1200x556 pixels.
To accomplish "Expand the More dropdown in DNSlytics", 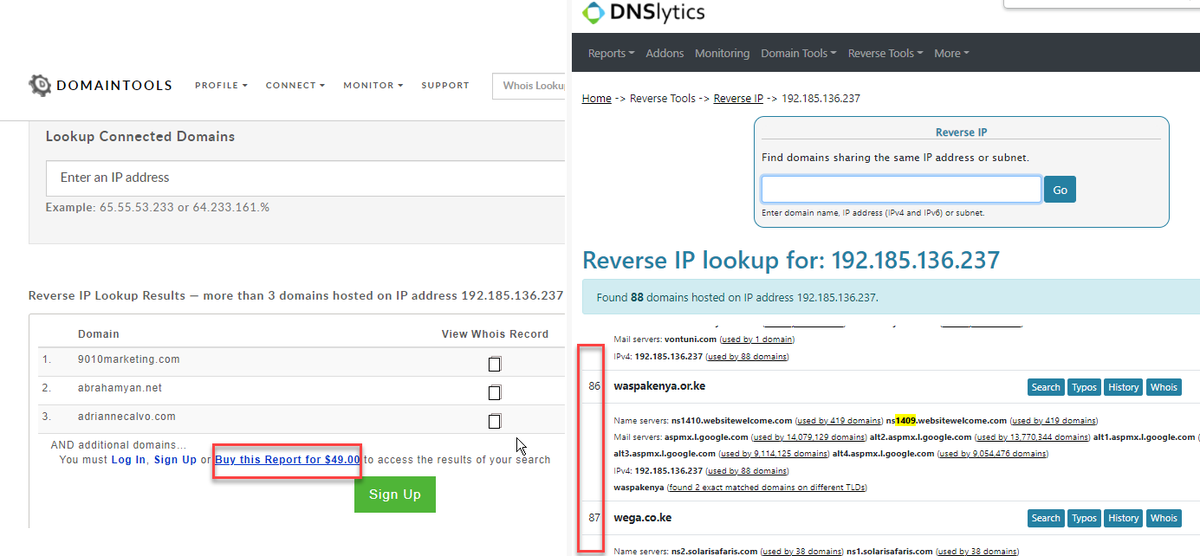I will point(951,54).
